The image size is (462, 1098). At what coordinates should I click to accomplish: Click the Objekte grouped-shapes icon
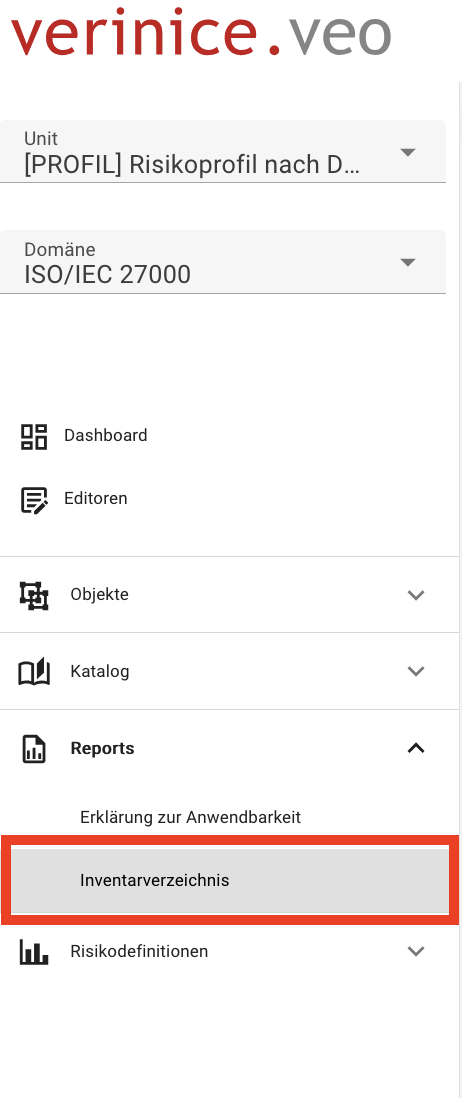point(34,595)
